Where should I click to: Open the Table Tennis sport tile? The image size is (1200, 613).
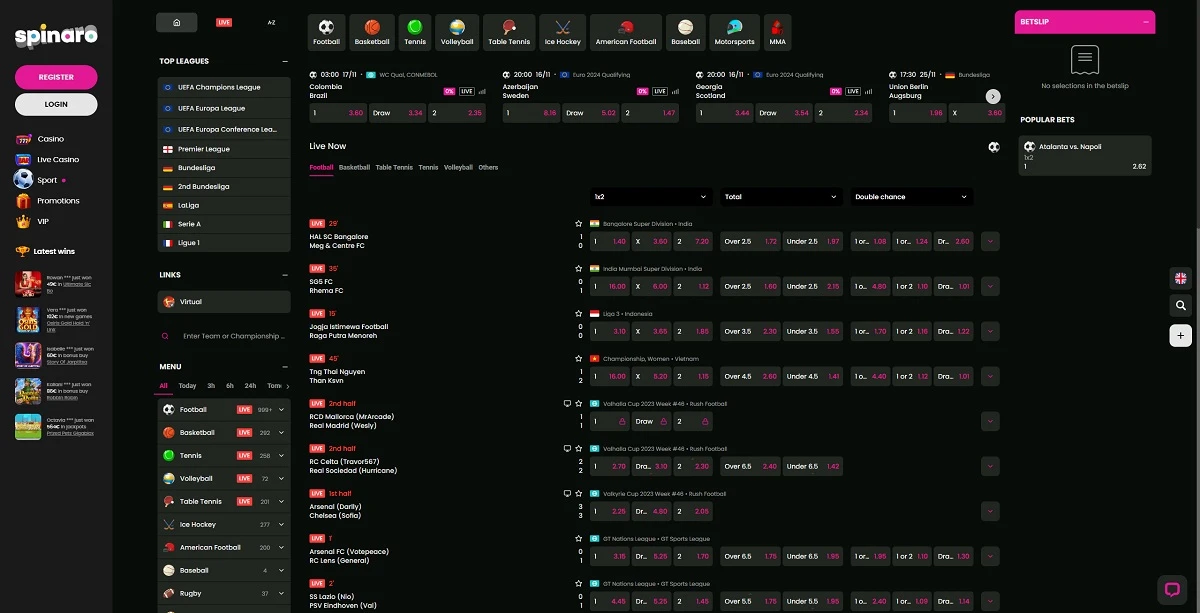click(x=509, y=32)
